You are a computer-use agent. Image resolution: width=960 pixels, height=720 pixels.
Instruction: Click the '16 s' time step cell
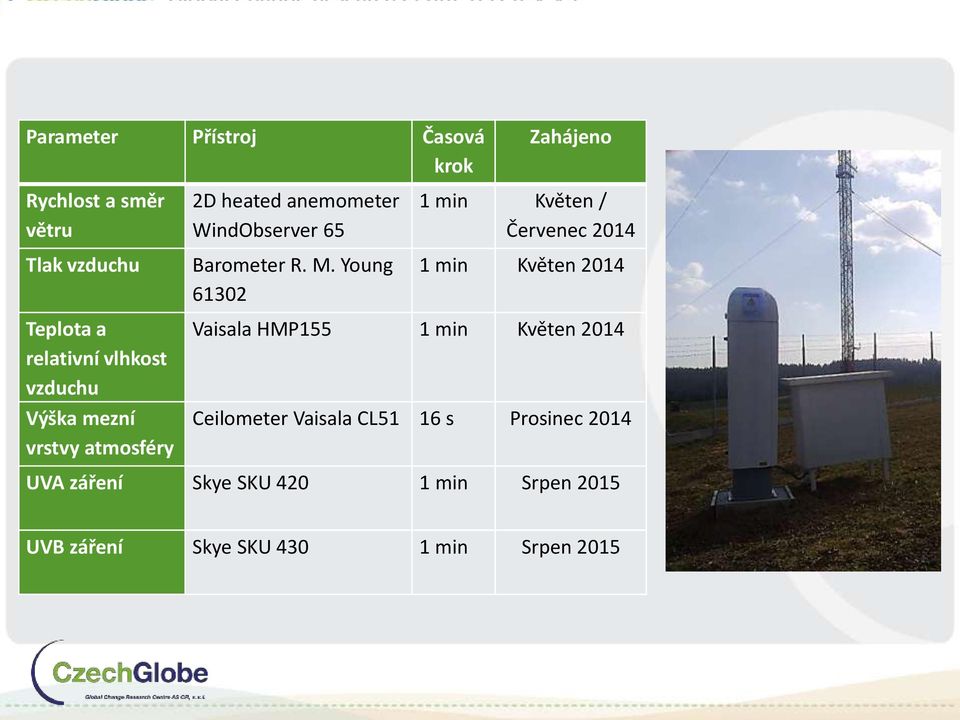pyautogui.click(x=453, y=433)
